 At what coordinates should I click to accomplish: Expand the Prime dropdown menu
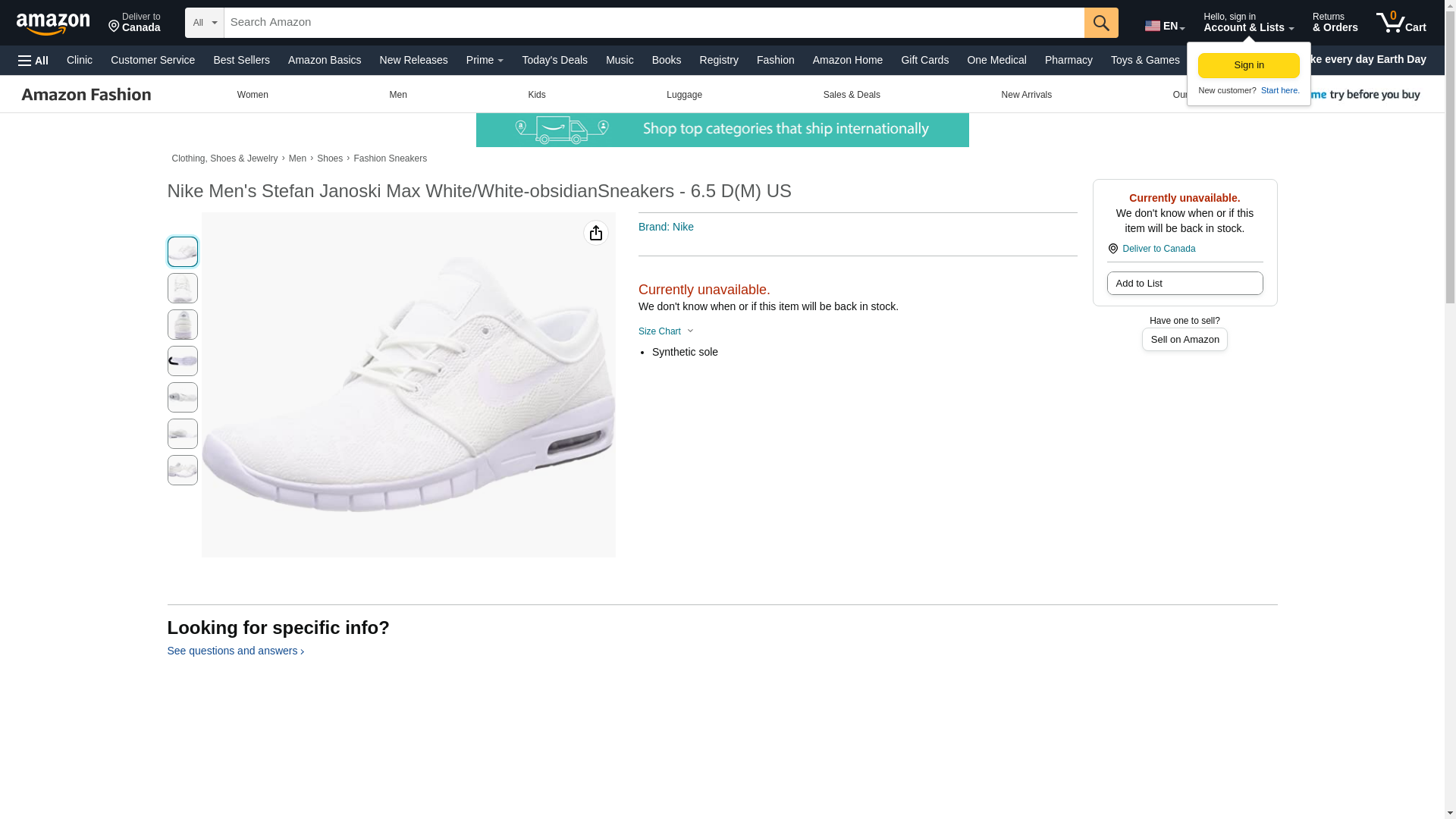(x=485, y=60)
